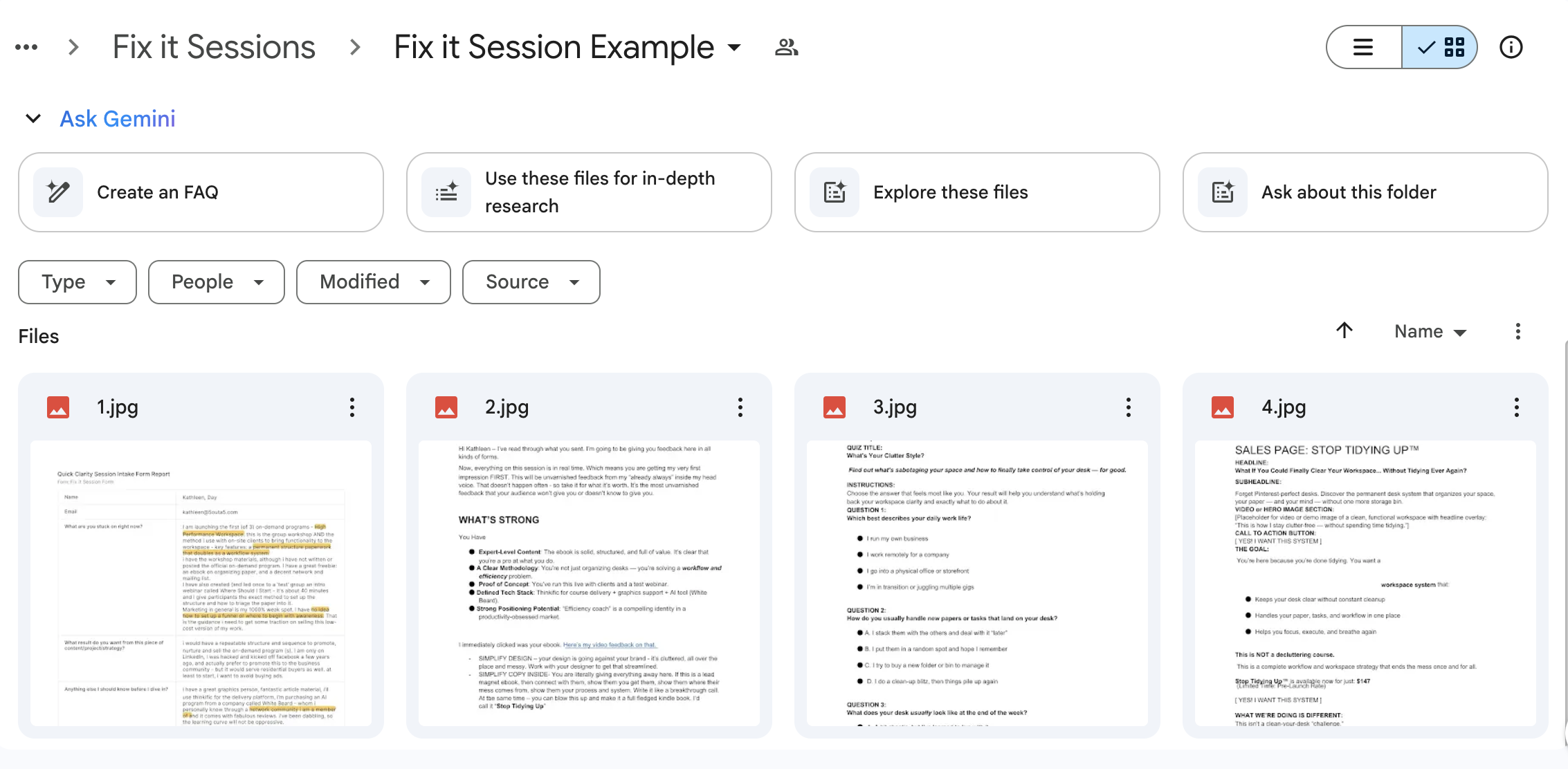Image resolution: width=1568 pixels, height=769 pixels.
Task: Expand the Name sort dropdown
Action: coord(1430,331)
